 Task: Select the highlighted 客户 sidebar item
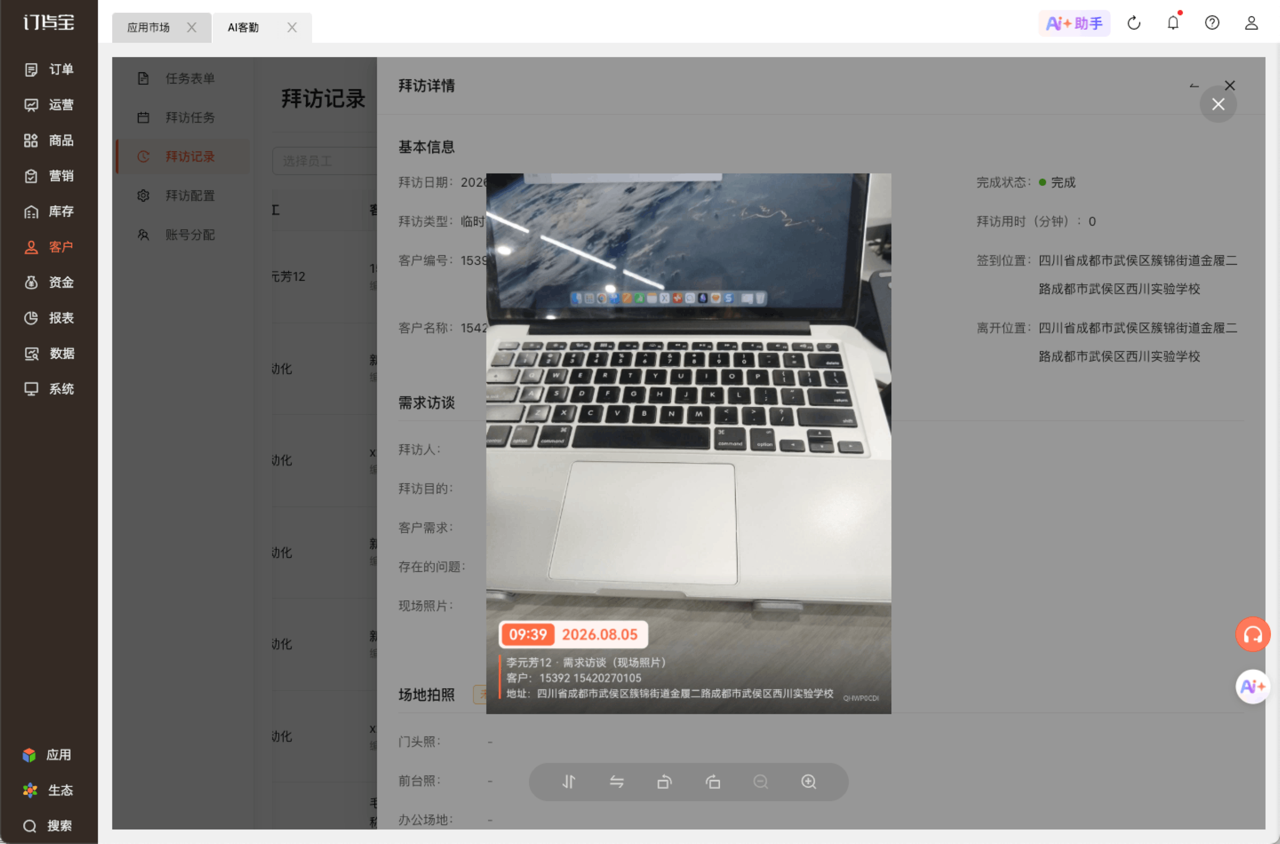click(49, 247)
